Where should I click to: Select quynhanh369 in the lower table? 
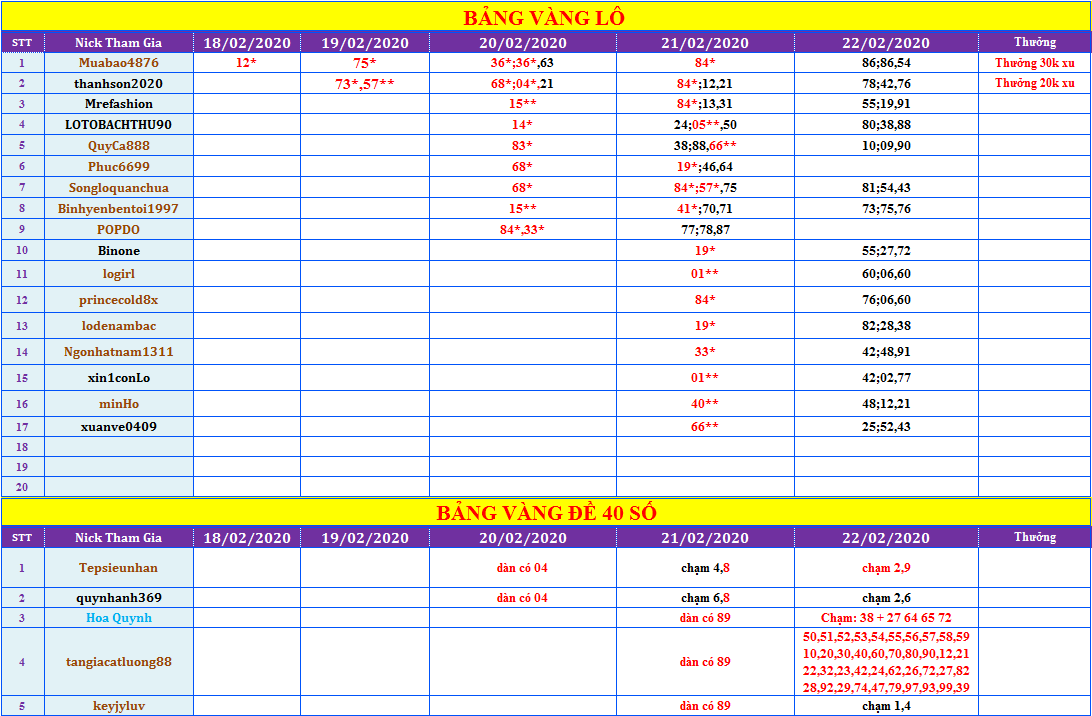point(118,598)
